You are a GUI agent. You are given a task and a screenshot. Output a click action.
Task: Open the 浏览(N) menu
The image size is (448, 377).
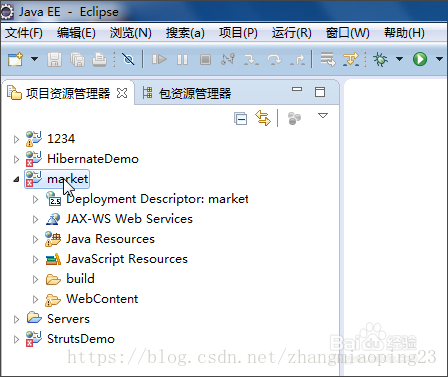(130, 33)
